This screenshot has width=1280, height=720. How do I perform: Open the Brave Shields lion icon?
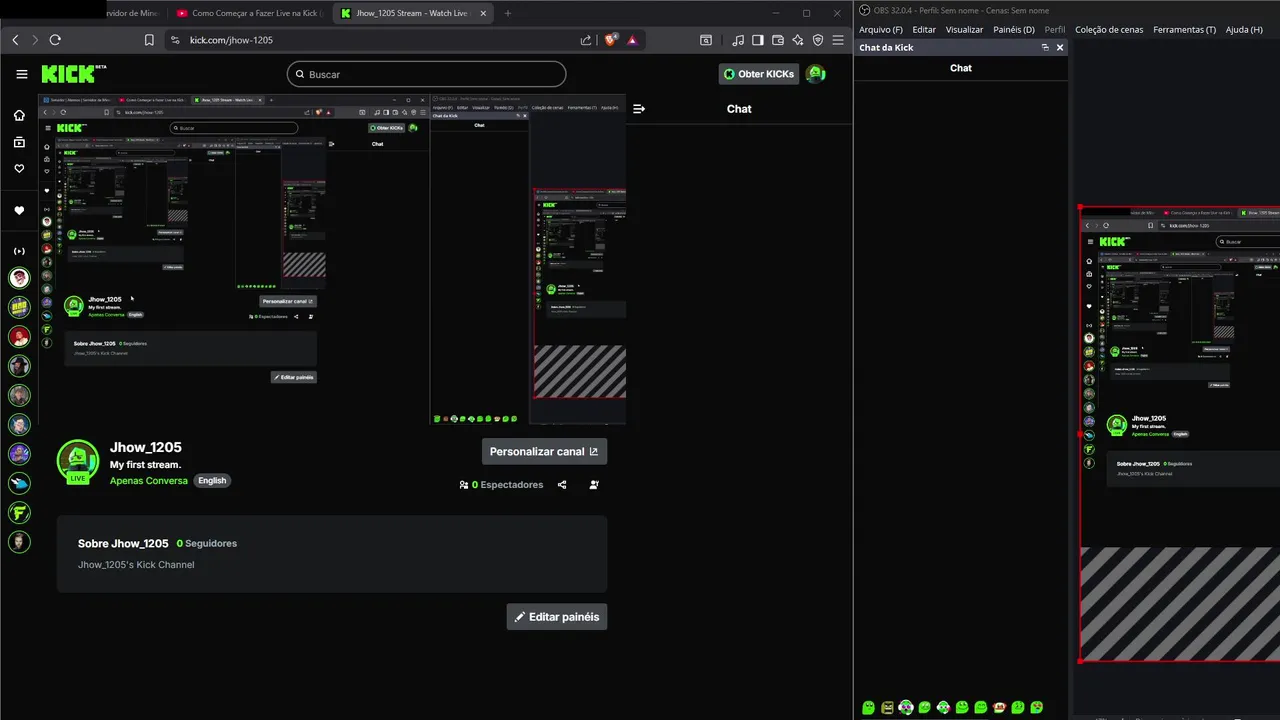pos(611,40)
